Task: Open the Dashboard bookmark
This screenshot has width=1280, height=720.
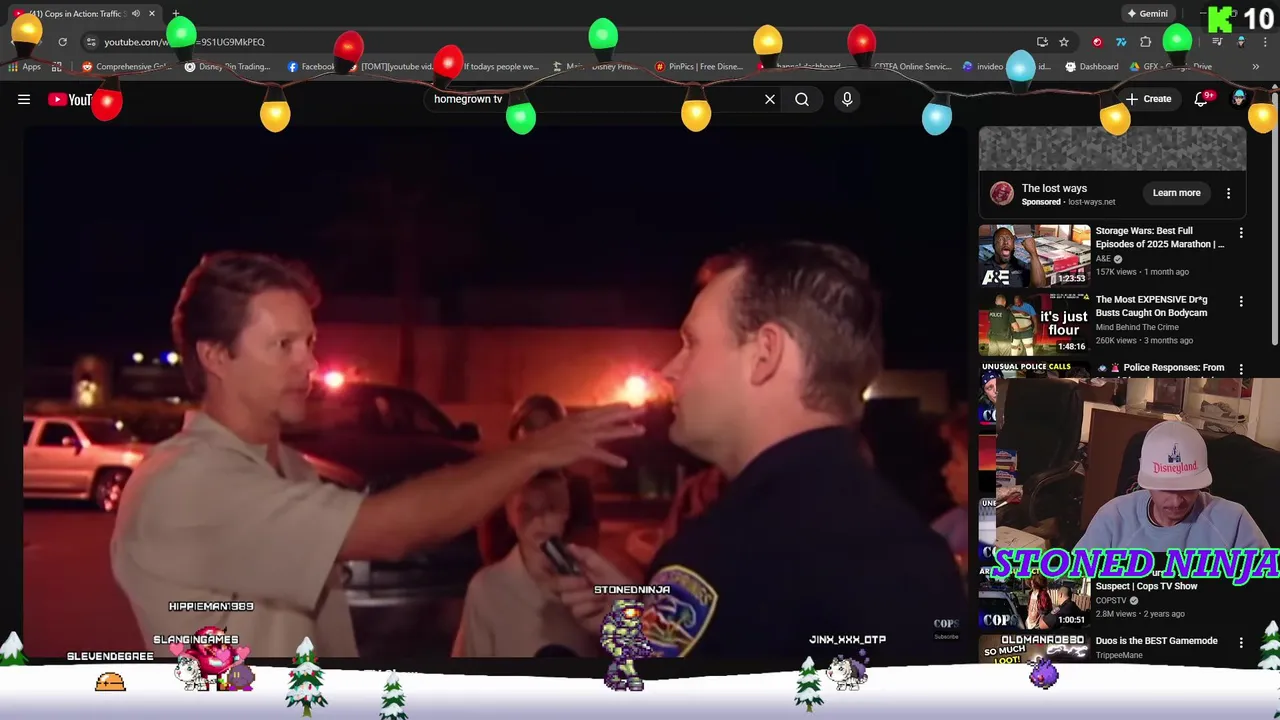Action: [1092, 67]
